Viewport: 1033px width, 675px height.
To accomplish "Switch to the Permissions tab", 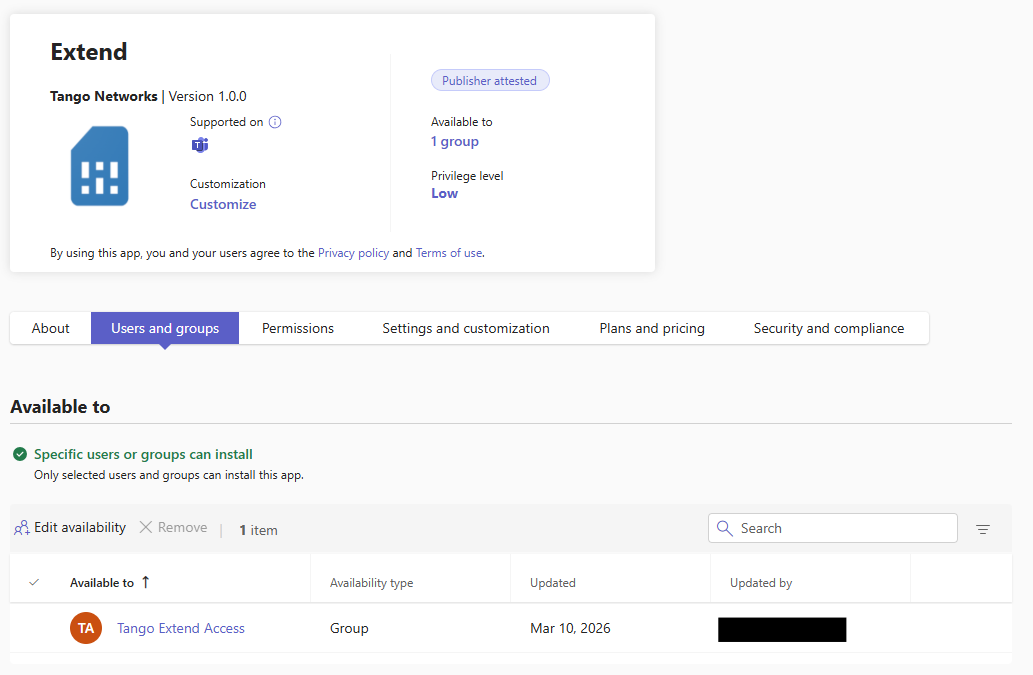I will pyautogui.click(x=298, y=328).
